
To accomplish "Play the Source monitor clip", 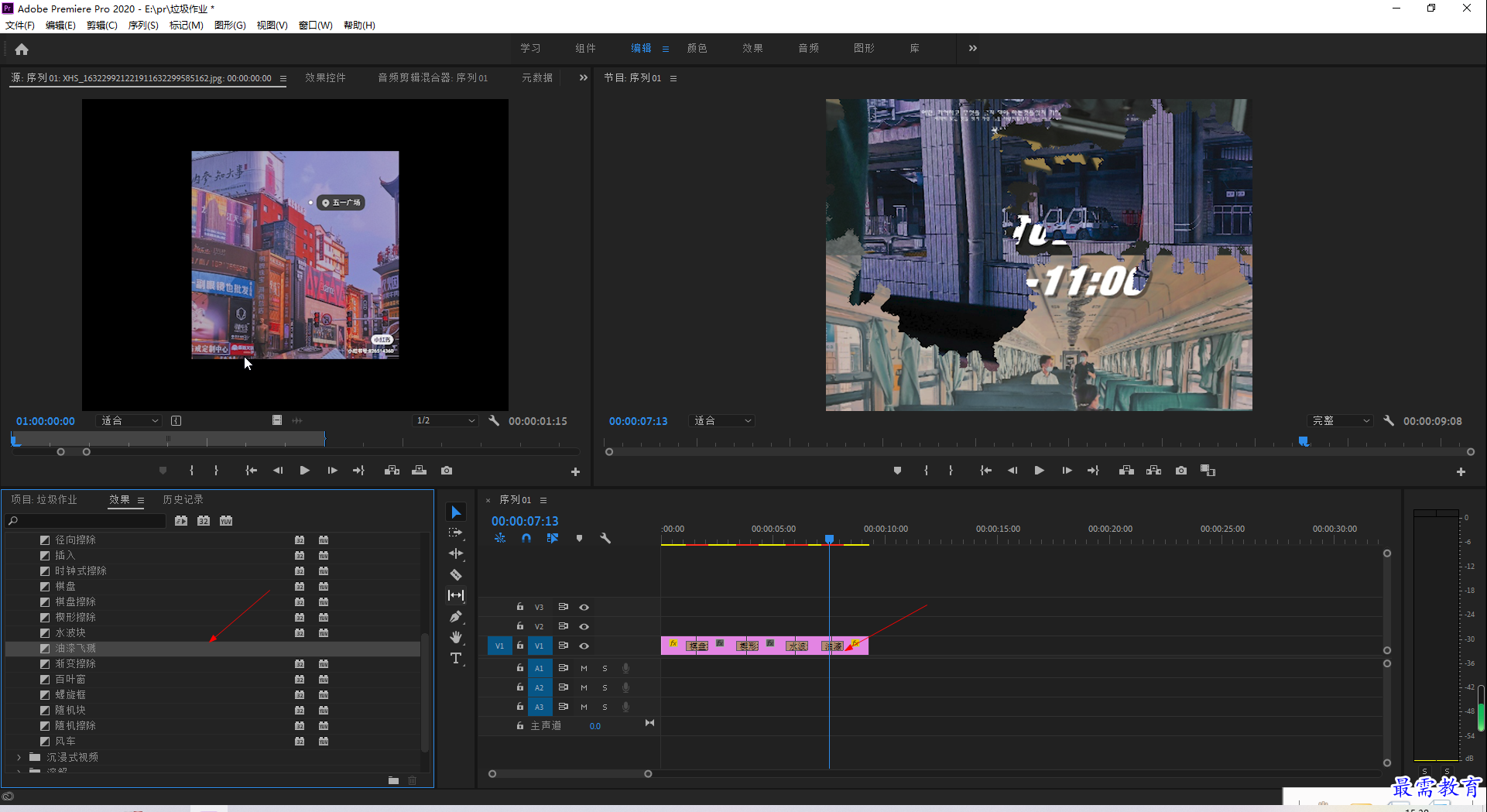I will (305, 471).
